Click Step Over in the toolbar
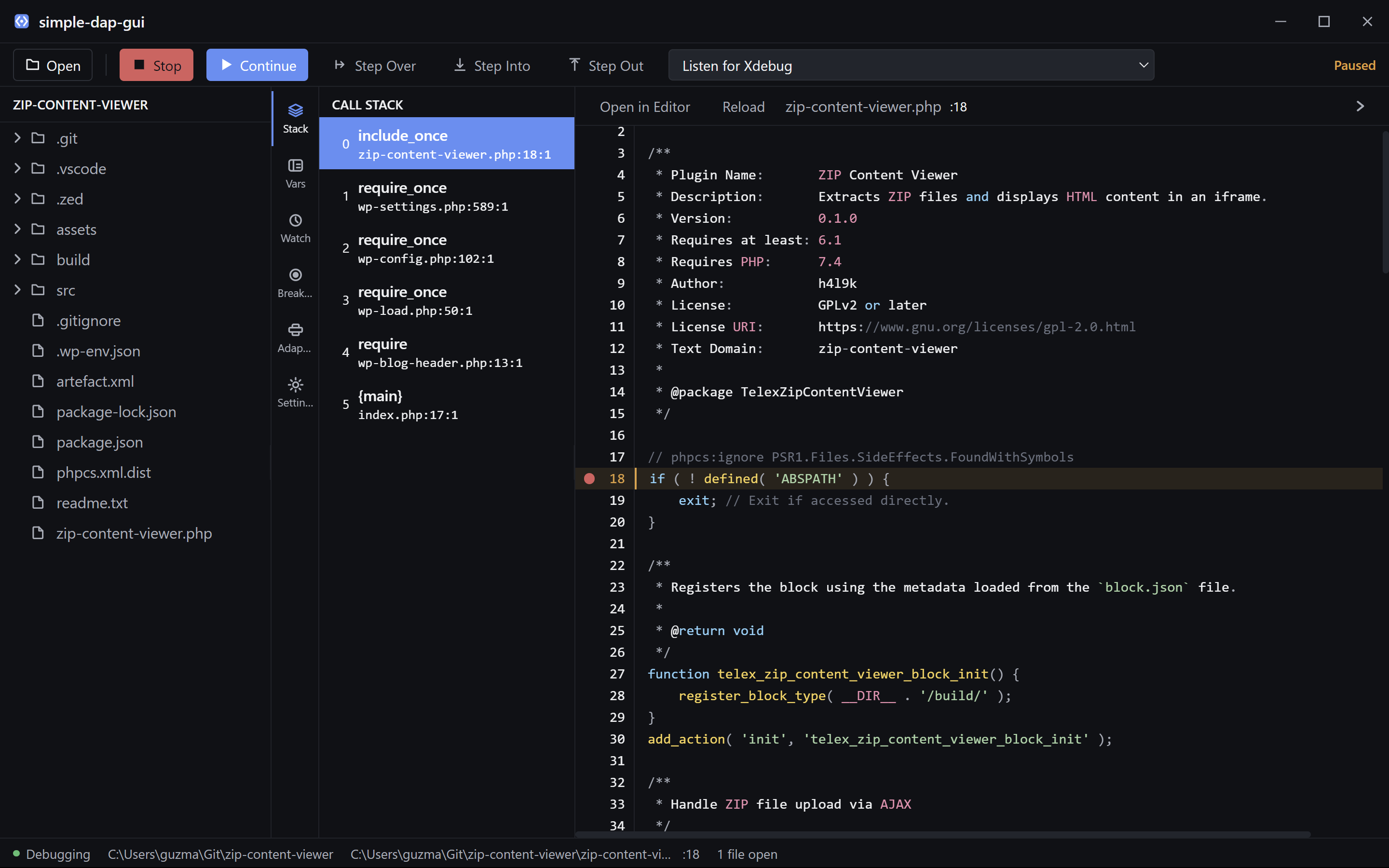This screenshot has height=868, width=1389. [375, 66]
